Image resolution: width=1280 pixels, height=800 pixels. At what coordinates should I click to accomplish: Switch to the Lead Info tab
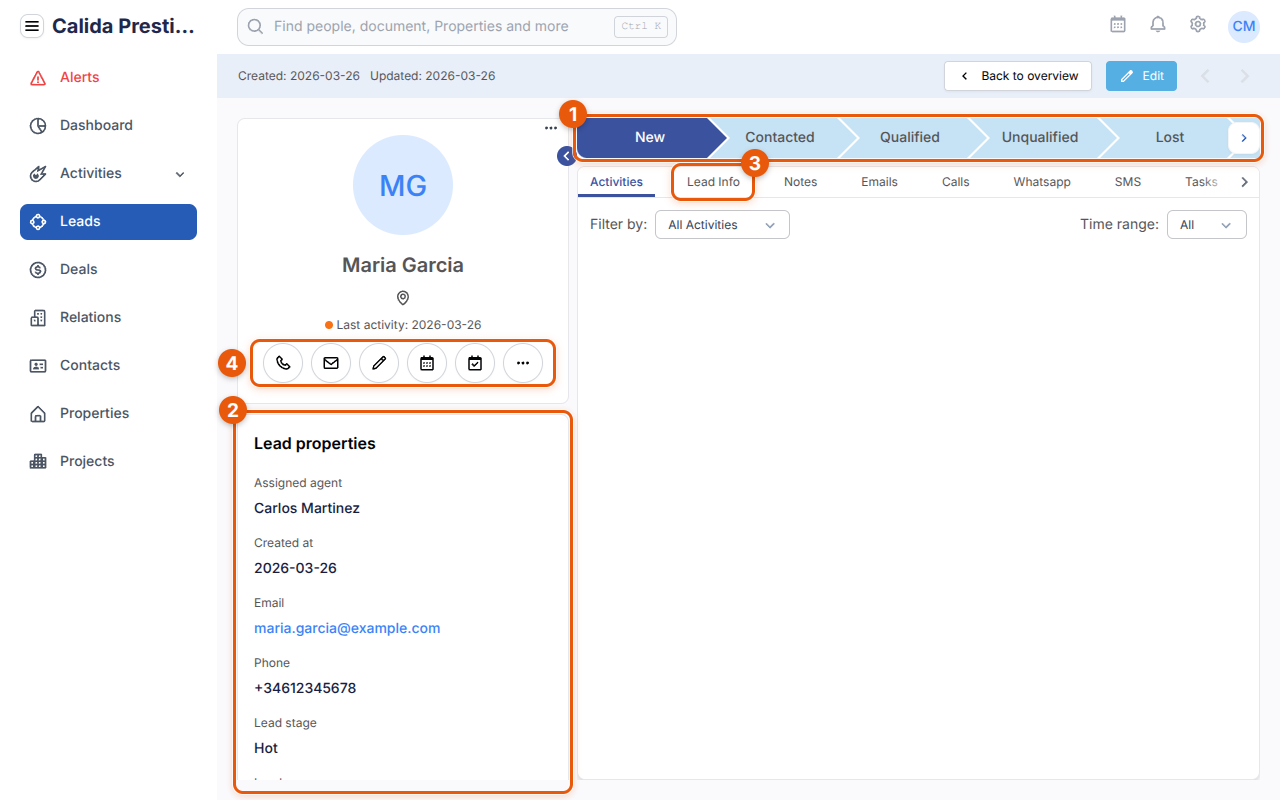(x=714, y=182)
